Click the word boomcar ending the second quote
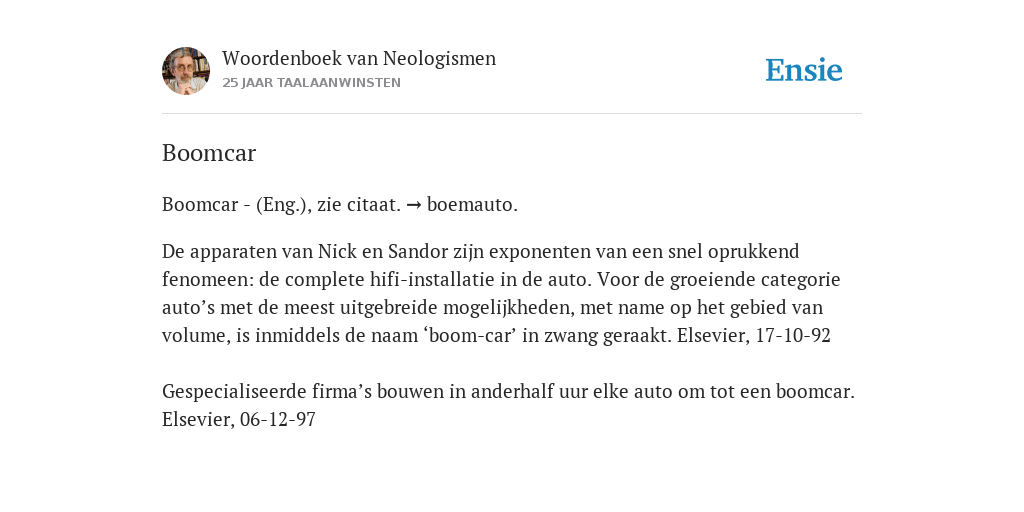This screenshot has width=1024, height=512. point(815,392)
